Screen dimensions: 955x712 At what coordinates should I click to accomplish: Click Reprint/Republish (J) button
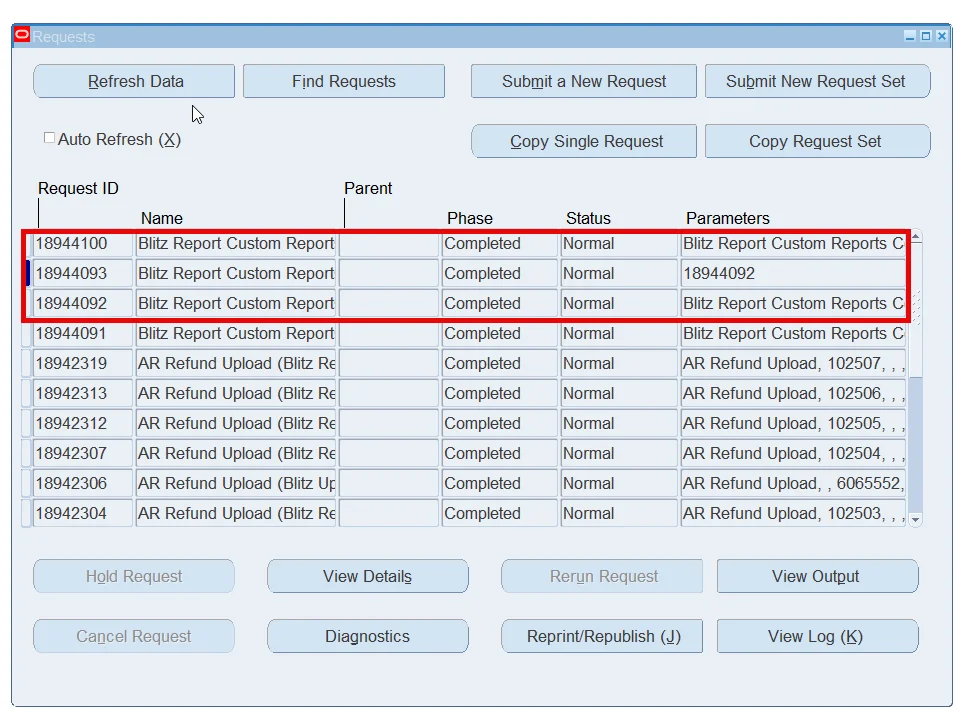click(x=602, y=636)
